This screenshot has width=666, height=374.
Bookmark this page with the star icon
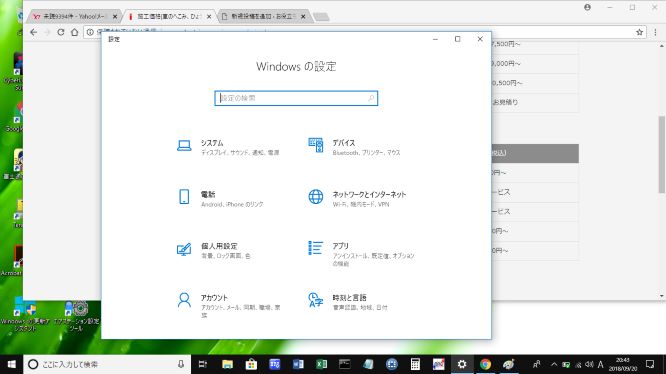tap(639, 32)
